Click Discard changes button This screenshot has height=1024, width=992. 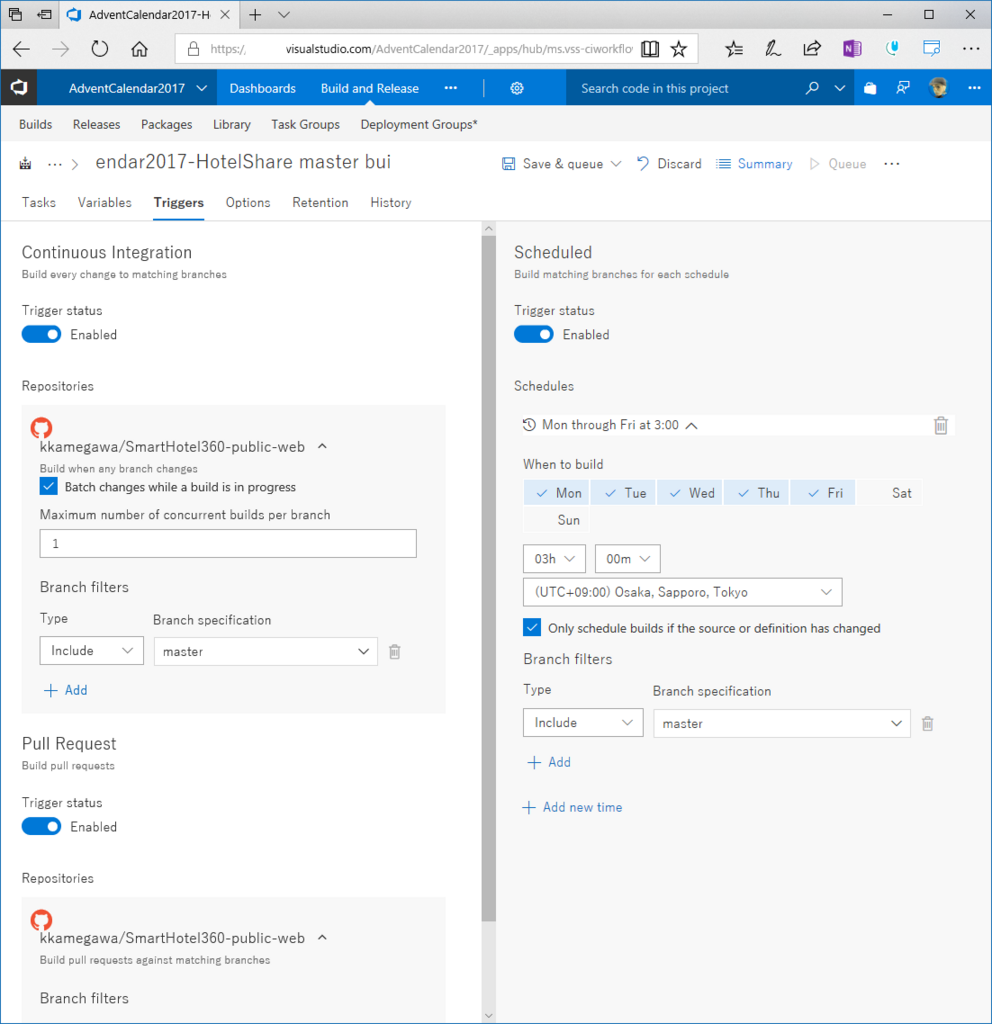pyautogui.click(x=669, y=164)
